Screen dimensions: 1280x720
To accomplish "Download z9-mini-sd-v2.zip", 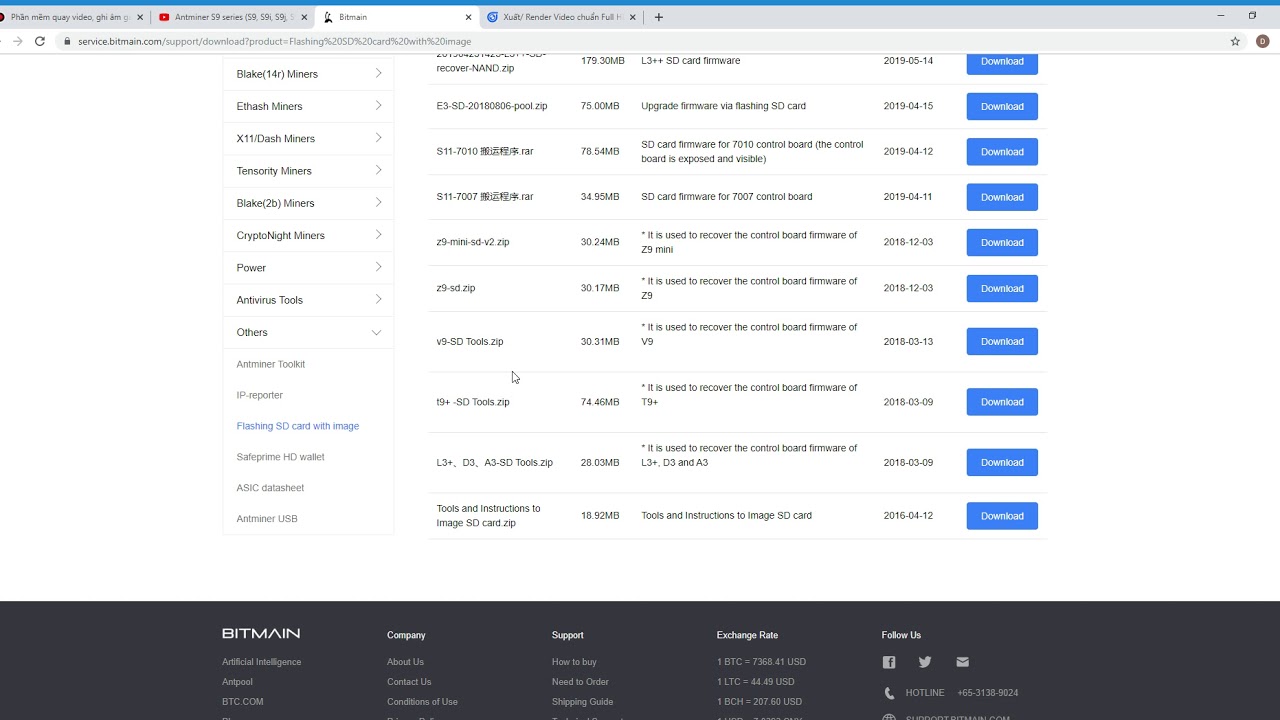I will [x=1002, y=242].
